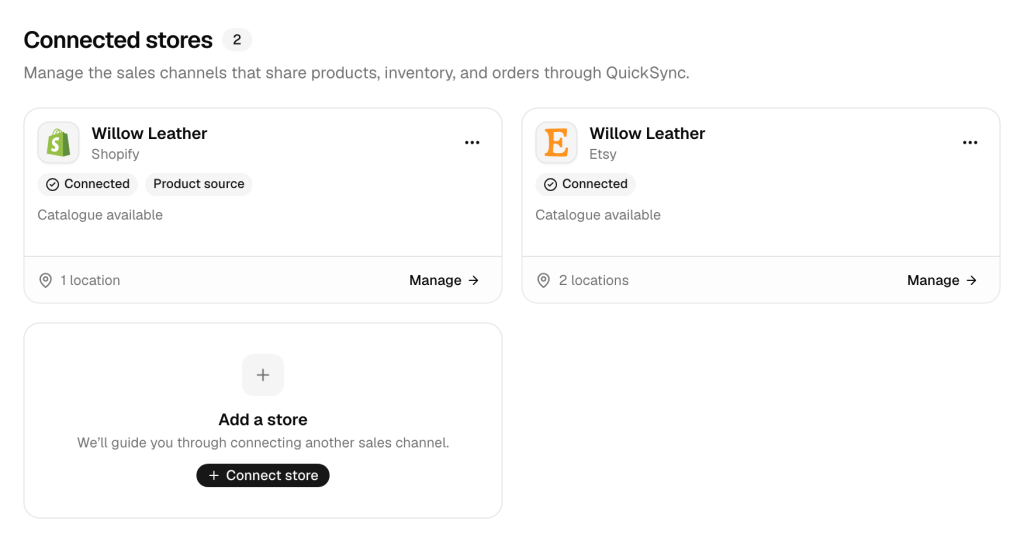Select Willow Leather title on Etsy card

tap(647, 133)
